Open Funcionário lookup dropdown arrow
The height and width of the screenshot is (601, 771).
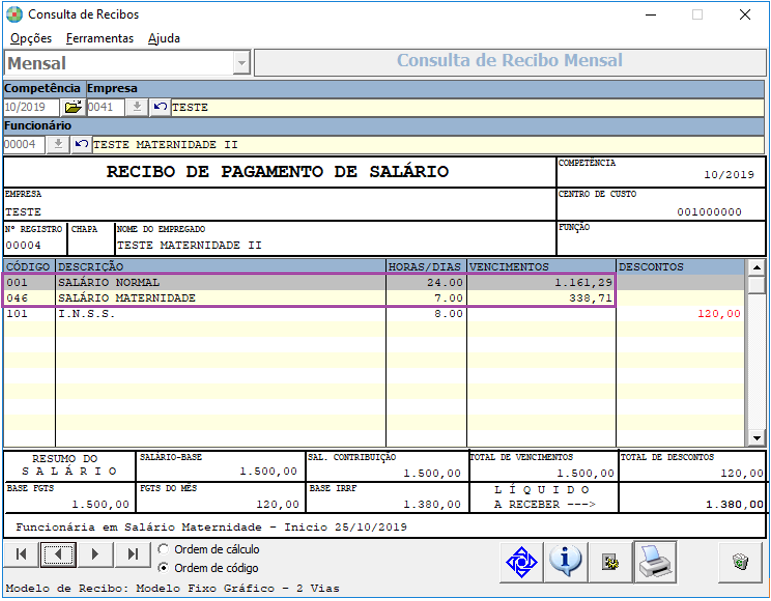tap(58, 144)
